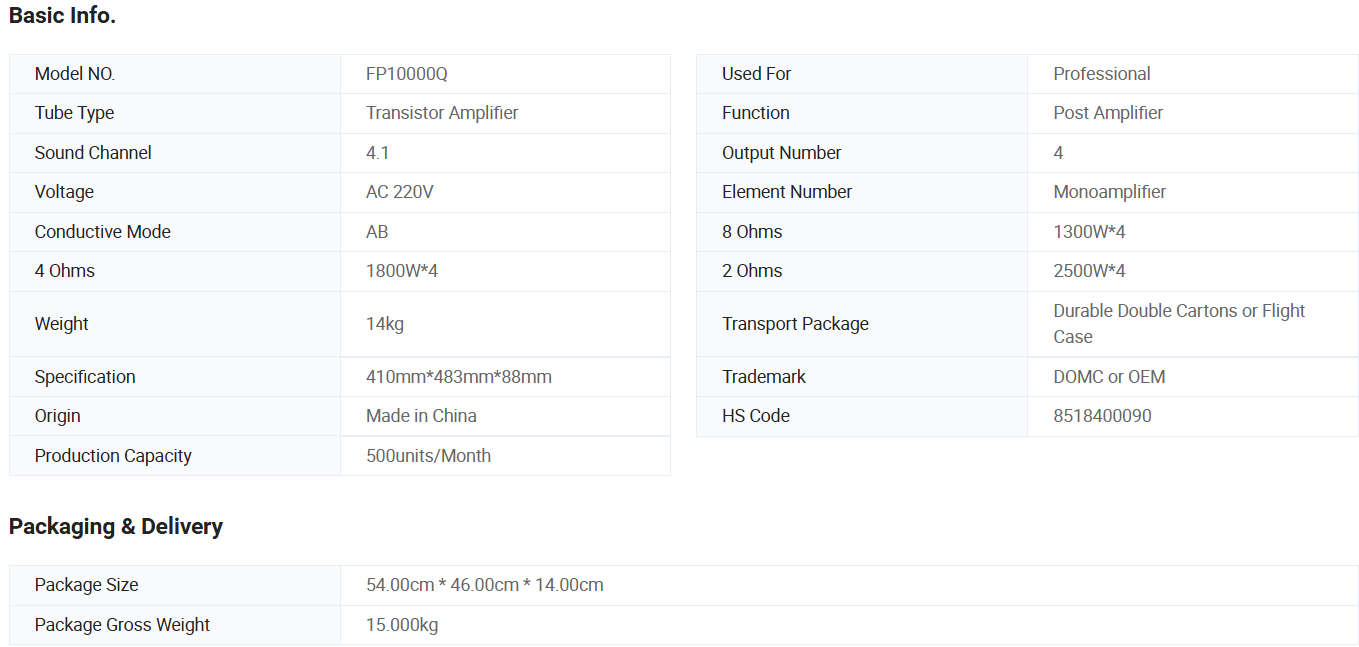Click the Package Gross Weight 15.000kg value

pyautogui.click(x=402, y=625)
